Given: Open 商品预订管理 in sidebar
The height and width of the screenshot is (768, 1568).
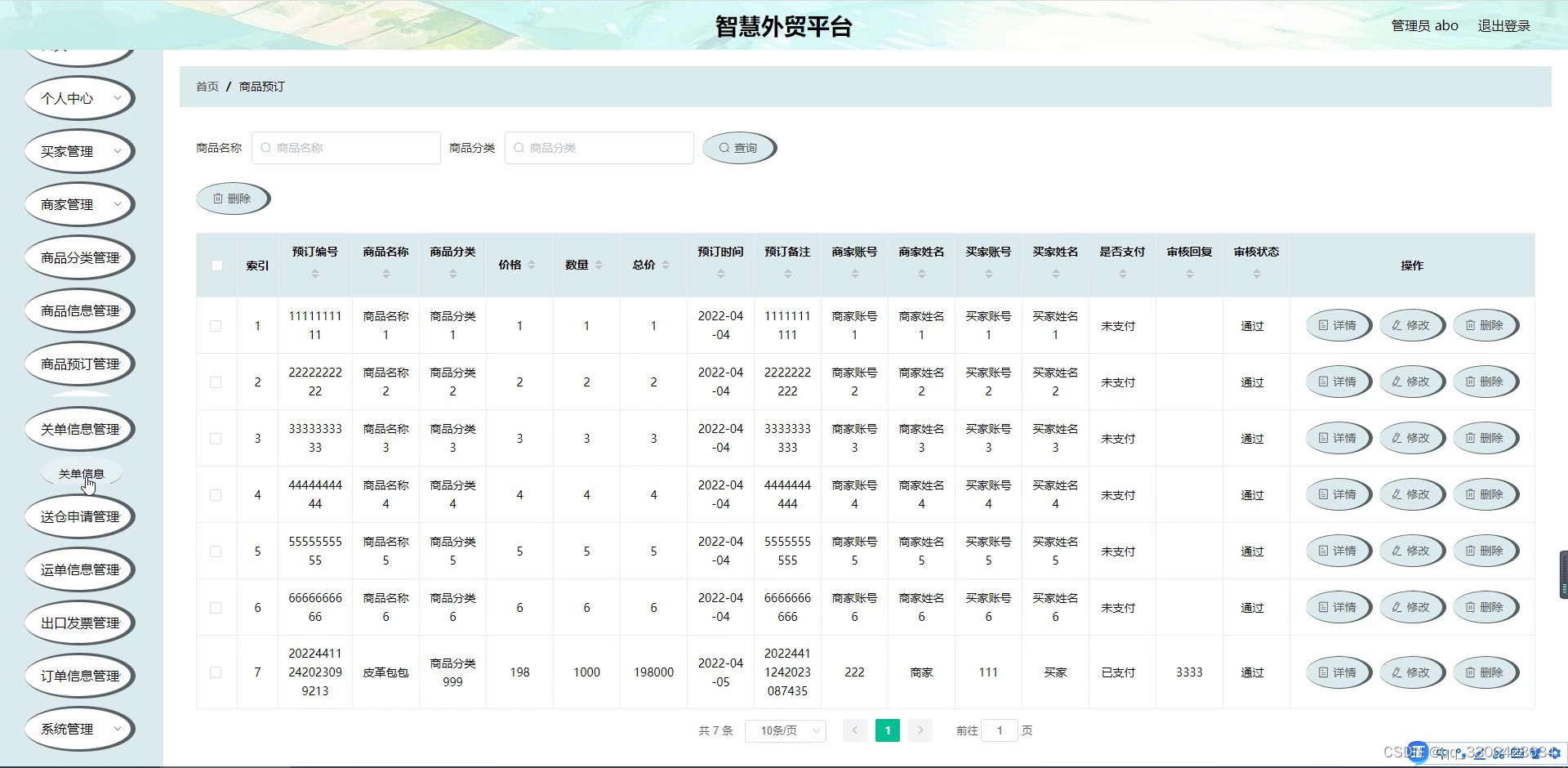Looking at the screenshot, I should [78, 364].
